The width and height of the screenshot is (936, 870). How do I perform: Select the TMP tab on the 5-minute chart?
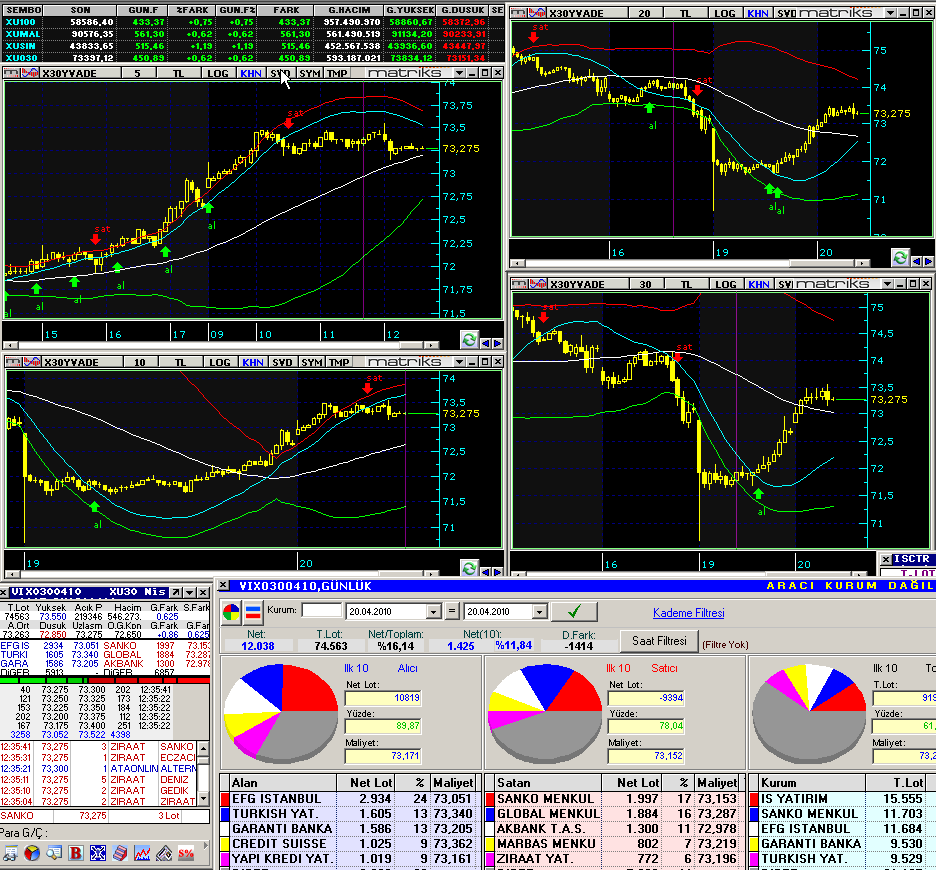(337, 73)
